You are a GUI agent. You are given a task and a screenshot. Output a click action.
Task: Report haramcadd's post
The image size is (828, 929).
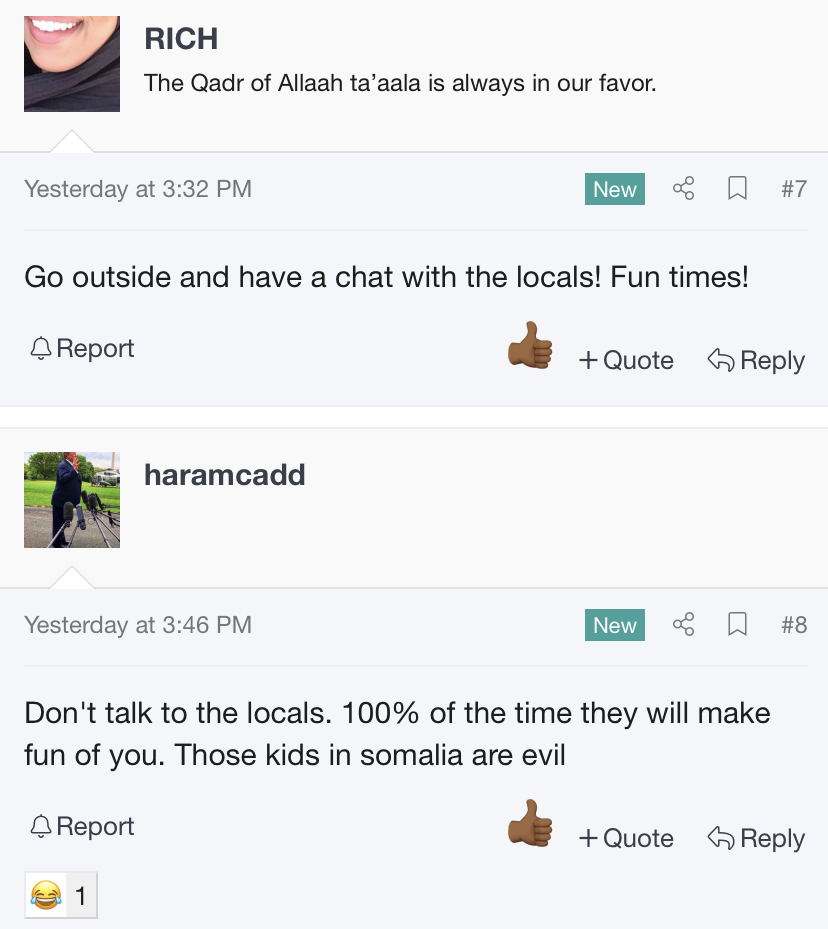[x=82, y=827]
